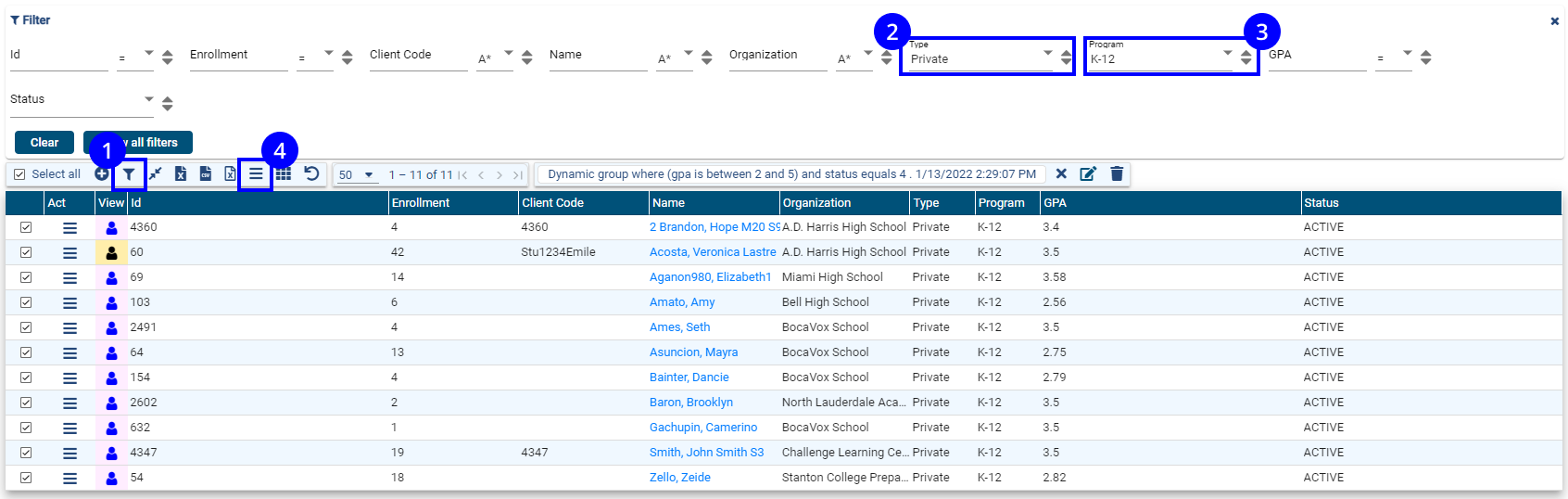Screen dimensions: 1568x499
Task: Click the refresh/reset arrow icon
Action: [311, 174]
